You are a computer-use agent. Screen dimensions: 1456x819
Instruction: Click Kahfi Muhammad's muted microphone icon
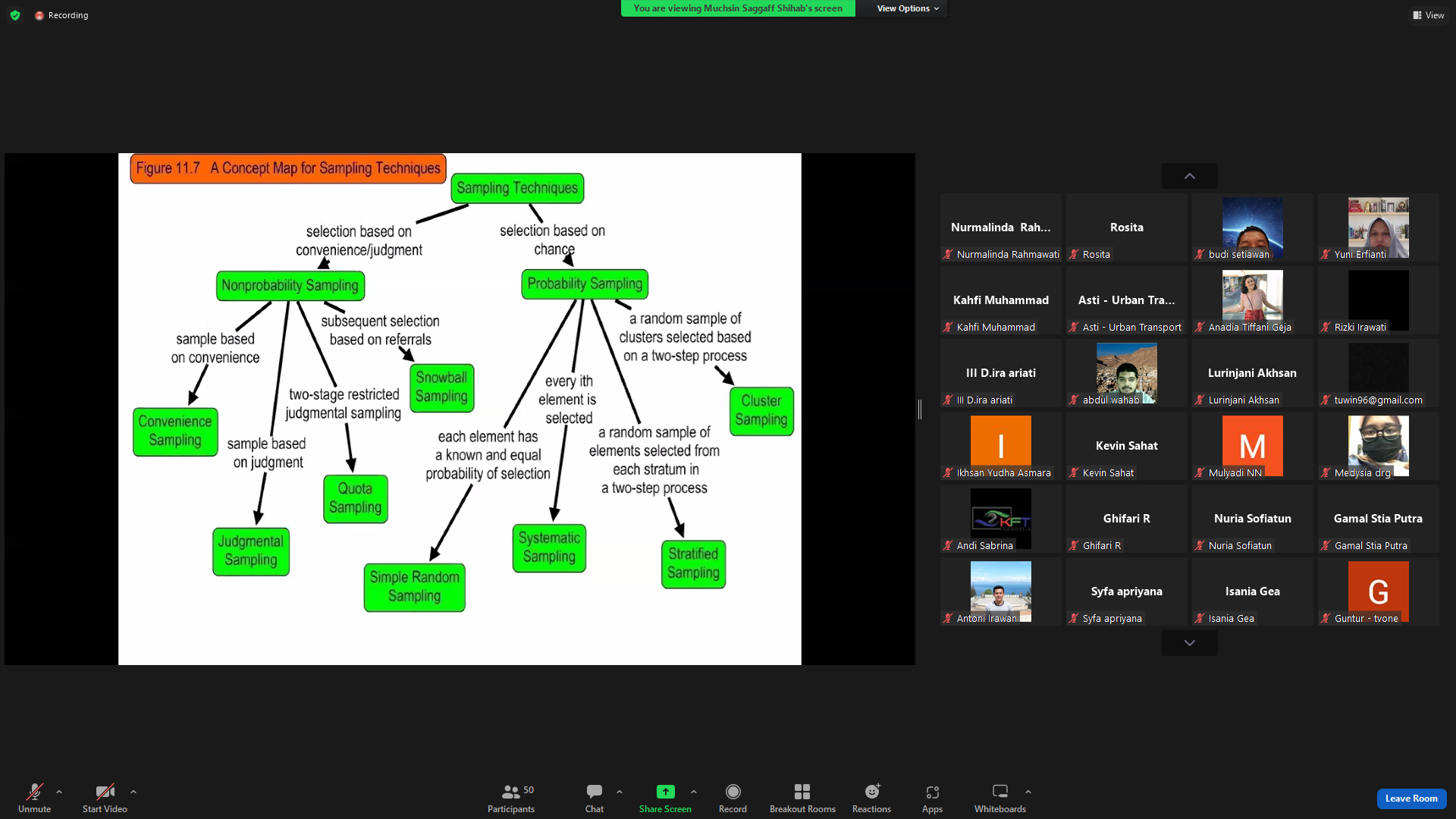point(948,328)
